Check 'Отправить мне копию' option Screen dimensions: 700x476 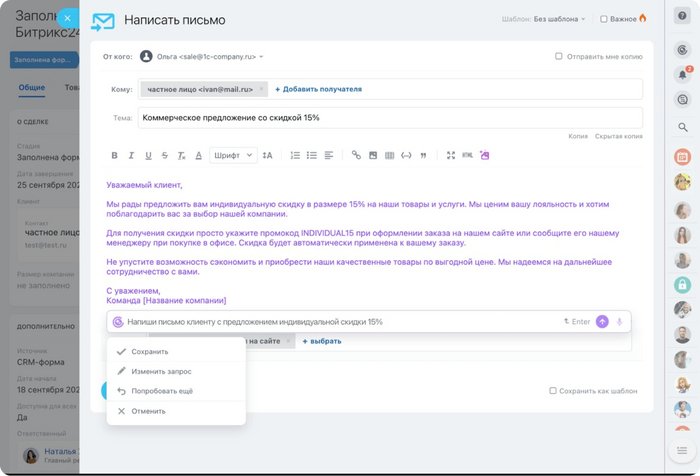coord(559,57)
